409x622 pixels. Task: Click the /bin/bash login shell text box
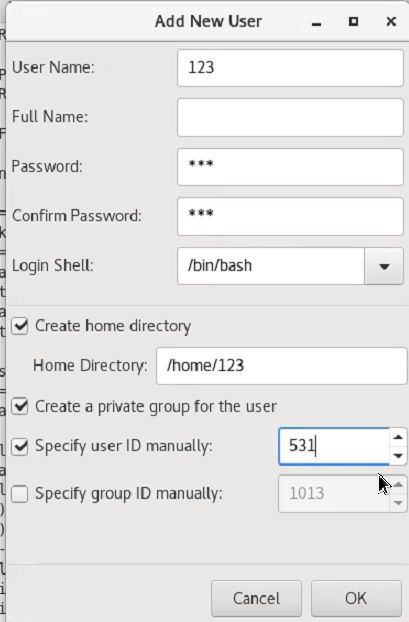tap(271, 266)
